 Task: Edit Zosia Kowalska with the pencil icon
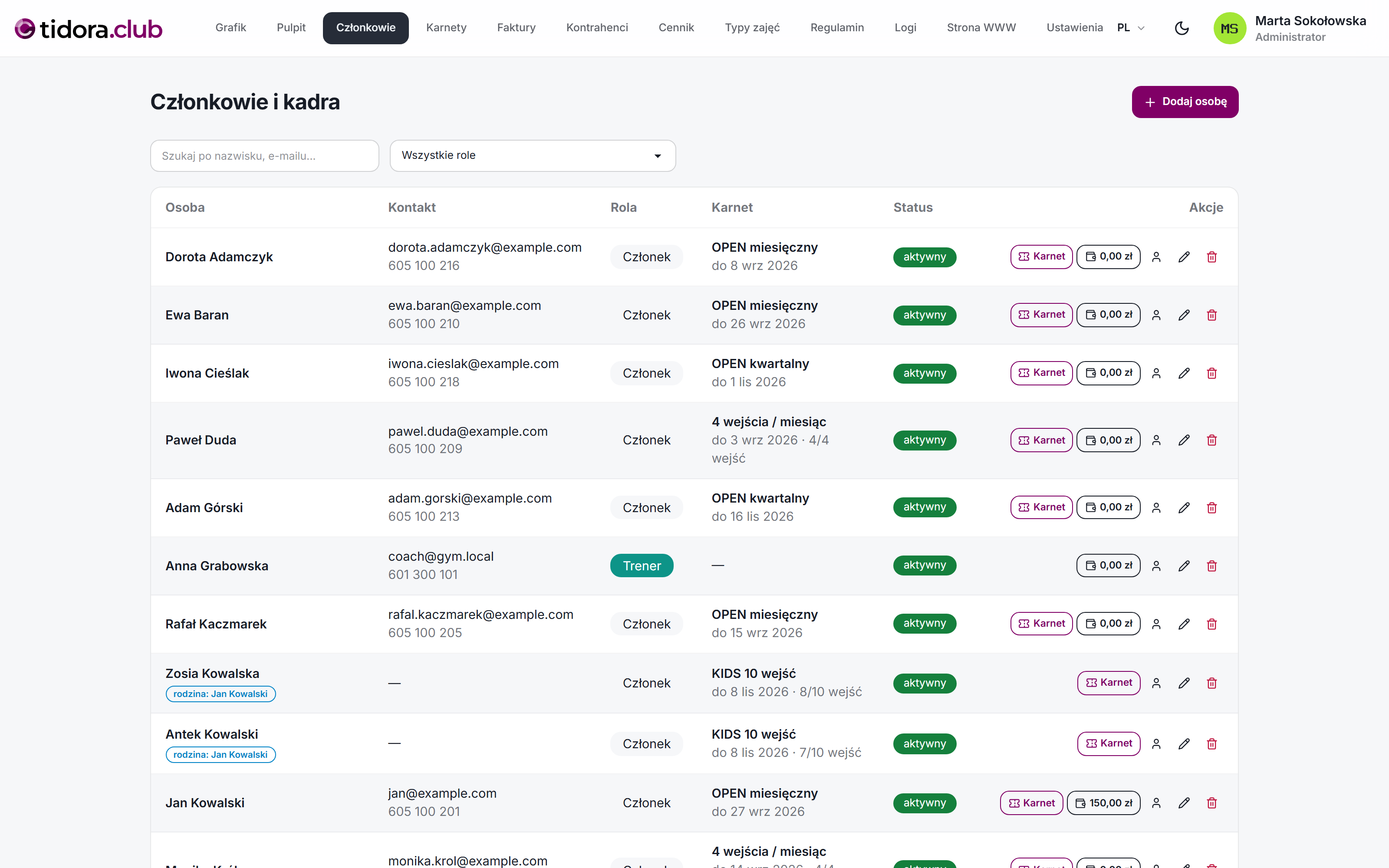tap(1184, 683)
